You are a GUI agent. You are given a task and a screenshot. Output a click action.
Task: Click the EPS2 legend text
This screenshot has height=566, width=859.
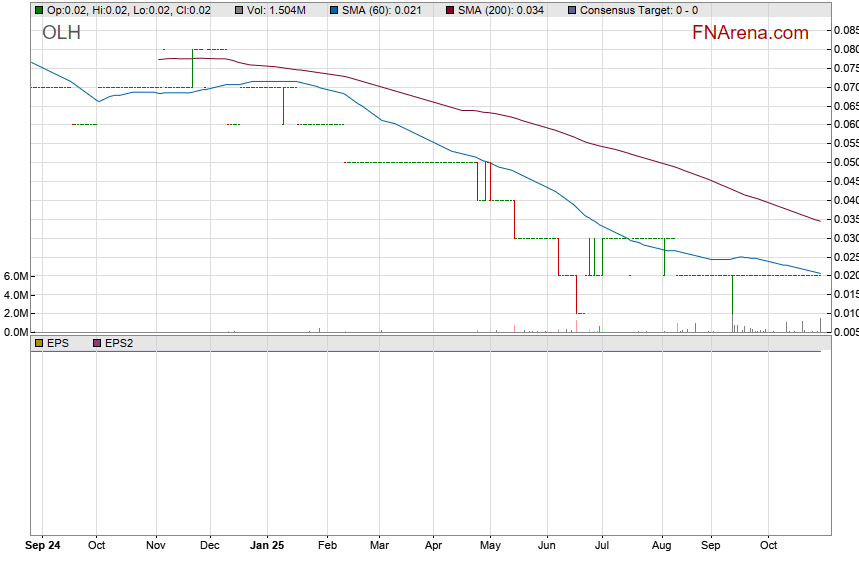pyautogui.click(x=119, y=343)
